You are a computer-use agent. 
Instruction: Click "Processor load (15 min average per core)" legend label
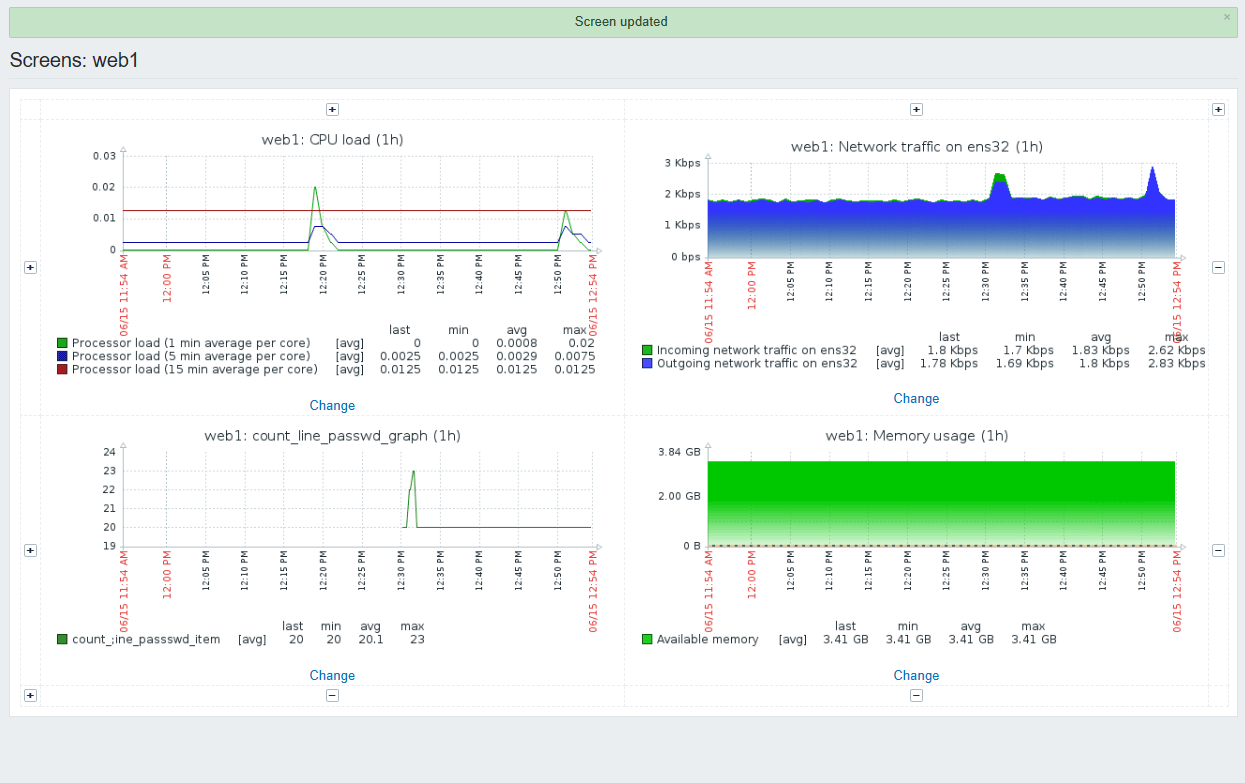coord(195,369)
